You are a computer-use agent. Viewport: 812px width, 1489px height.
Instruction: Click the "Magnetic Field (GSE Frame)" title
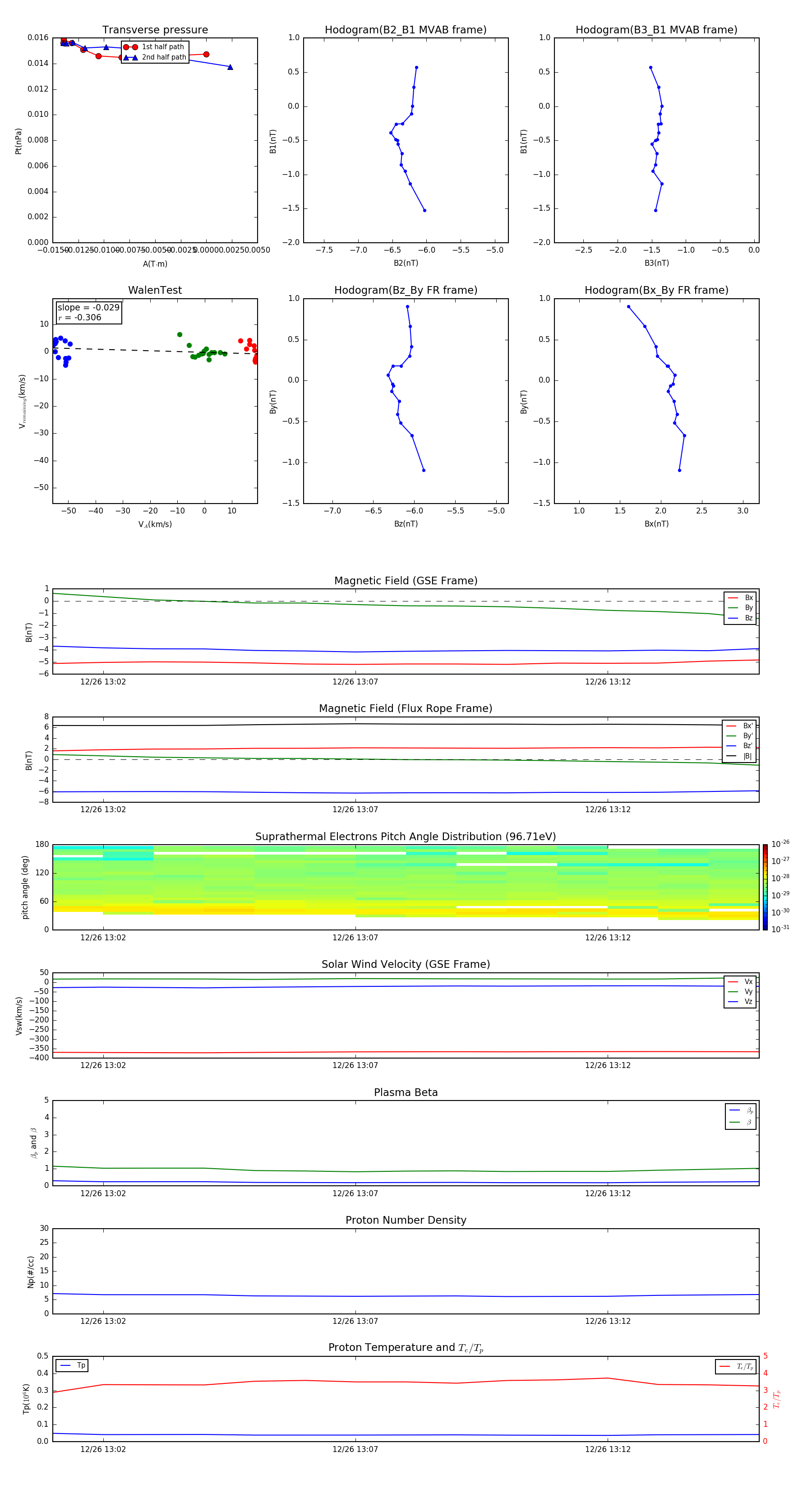click(406, 581)
